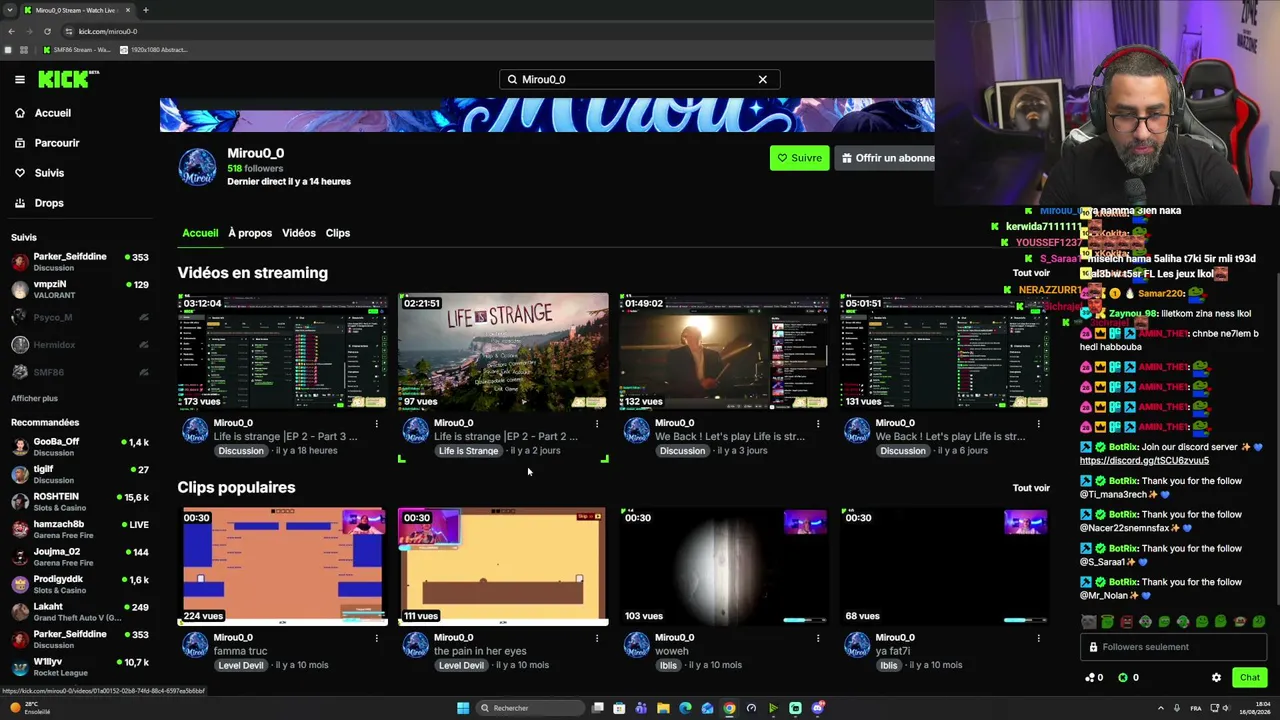Open chat settings gear icon
Screen dimensions: 1280x720
[1216, 678]
